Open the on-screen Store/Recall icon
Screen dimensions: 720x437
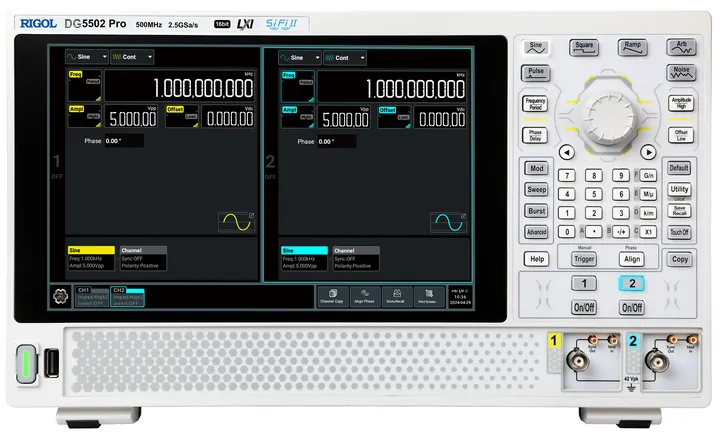pos(396,297)
